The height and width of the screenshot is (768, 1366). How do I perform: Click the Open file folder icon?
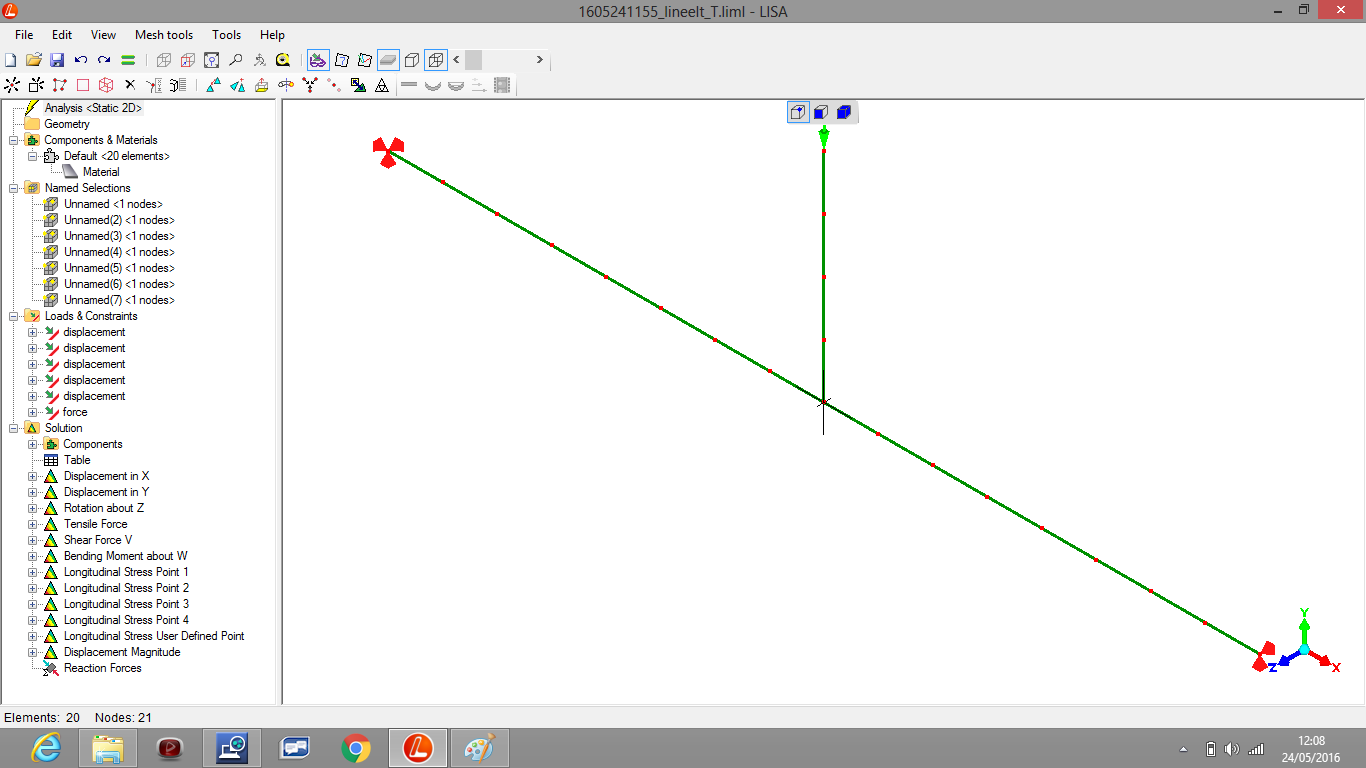tap(34, 60)
